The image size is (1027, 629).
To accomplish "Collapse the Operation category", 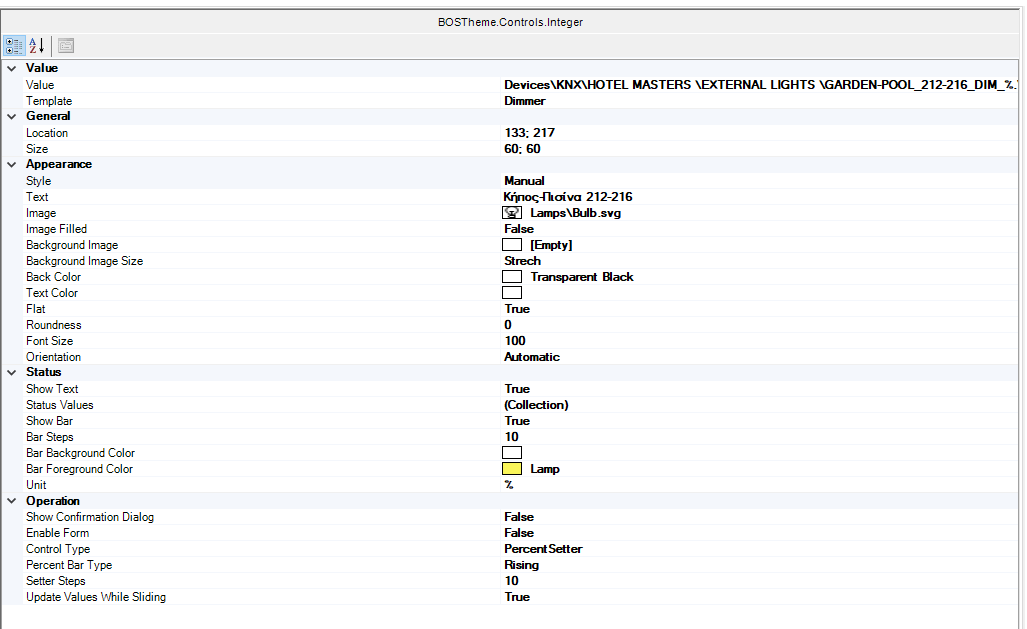I will point(11,501).
